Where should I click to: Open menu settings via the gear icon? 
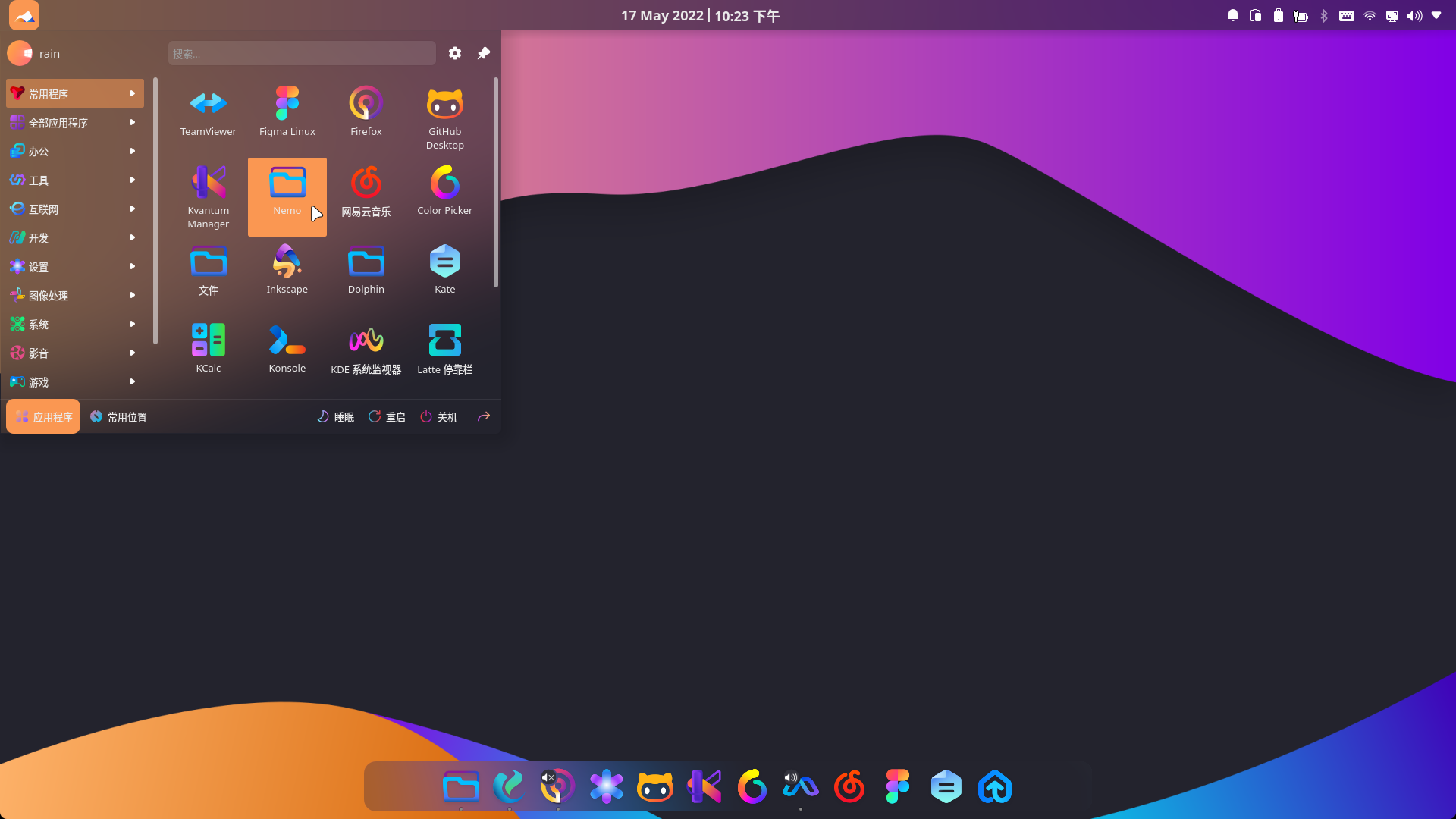coord(455,53)
